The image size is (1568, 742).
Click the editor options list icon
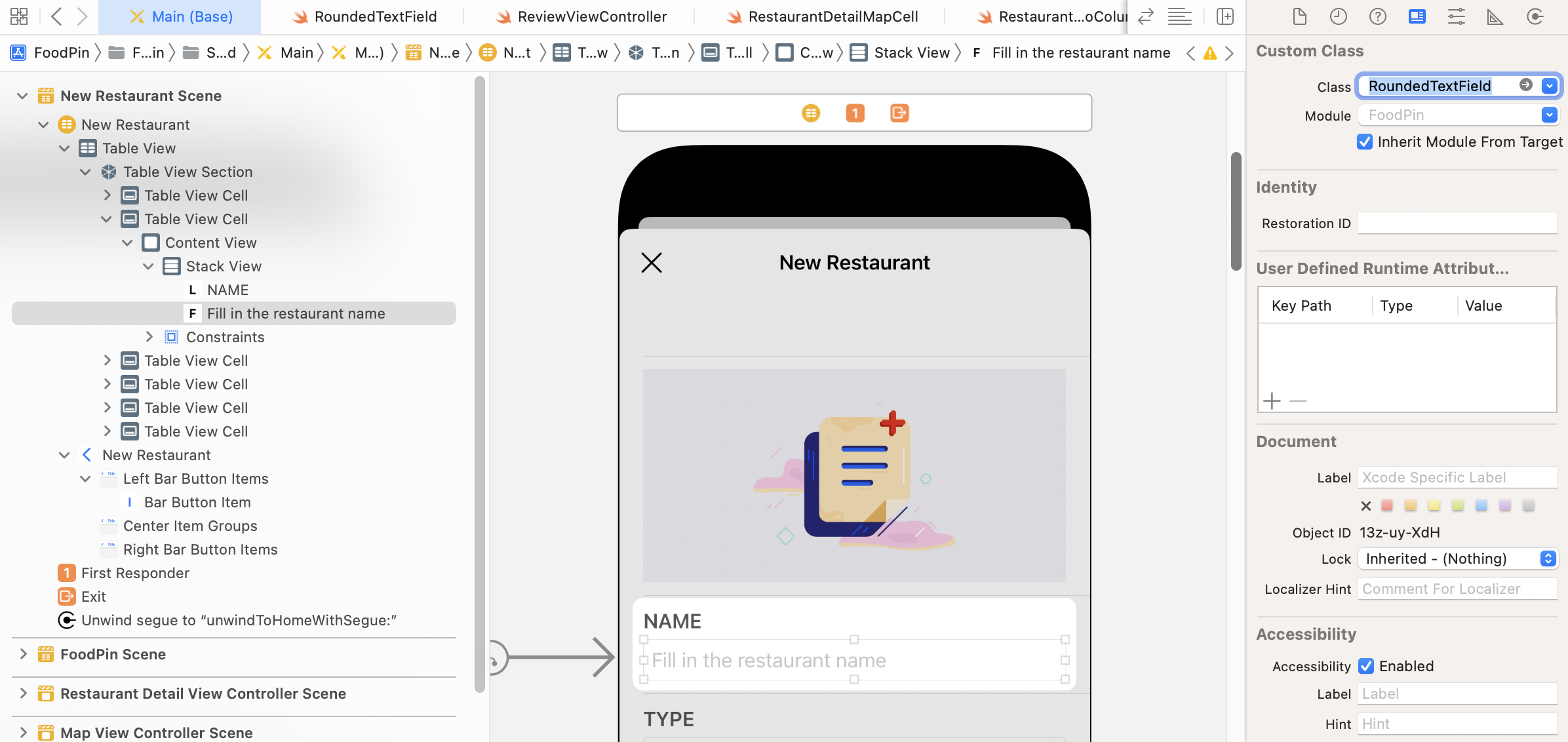point(1179,16)
